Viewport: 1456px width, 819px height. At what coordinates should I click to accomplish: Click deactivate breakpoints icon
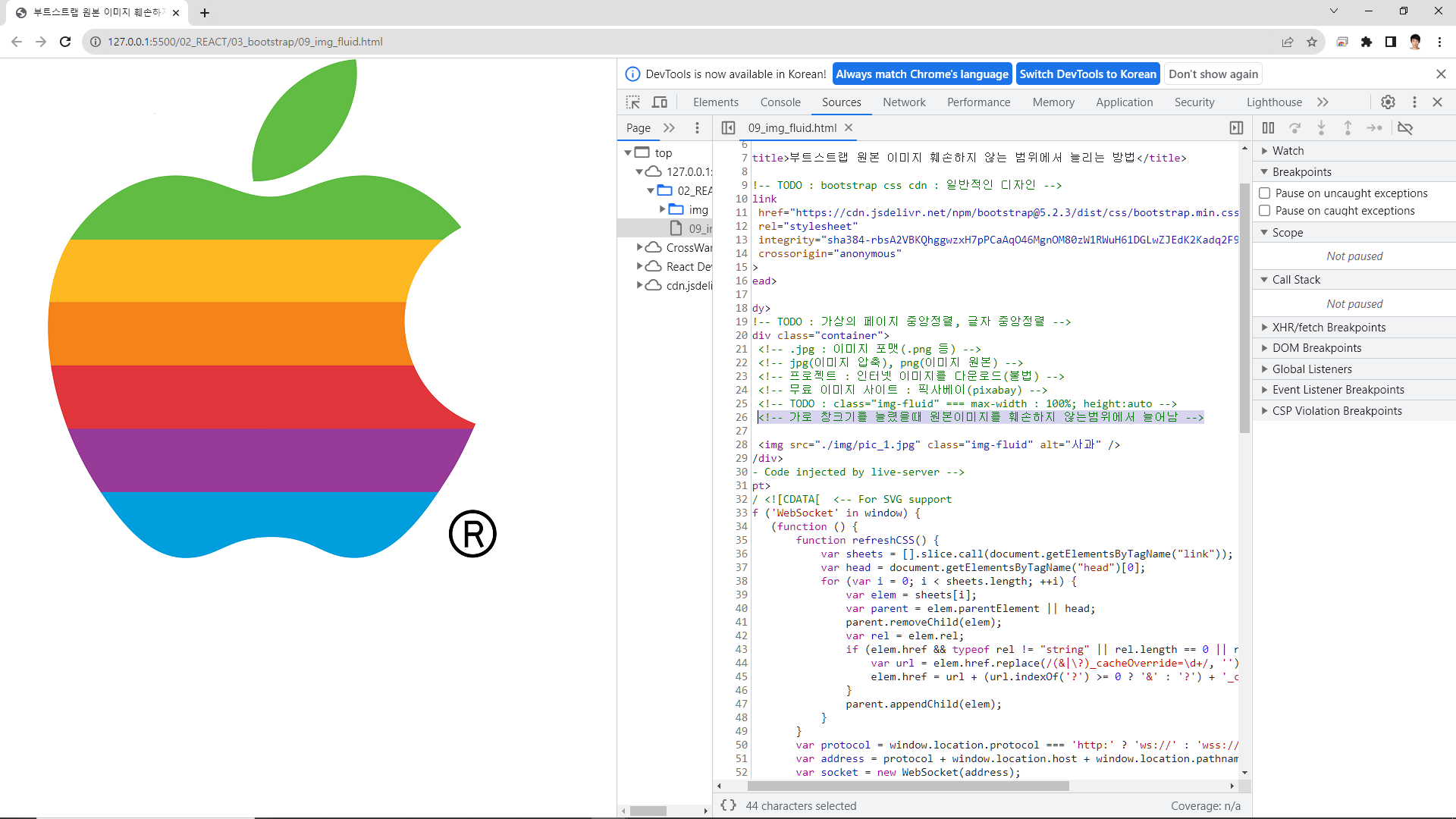coord(1405,128)
